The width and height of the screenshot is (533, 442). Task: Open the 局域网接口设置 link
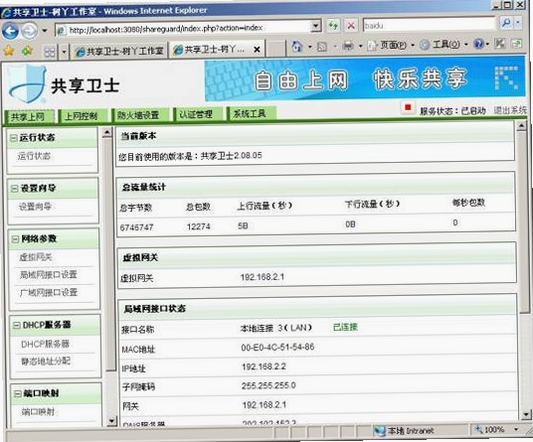[x=48, y=274]
